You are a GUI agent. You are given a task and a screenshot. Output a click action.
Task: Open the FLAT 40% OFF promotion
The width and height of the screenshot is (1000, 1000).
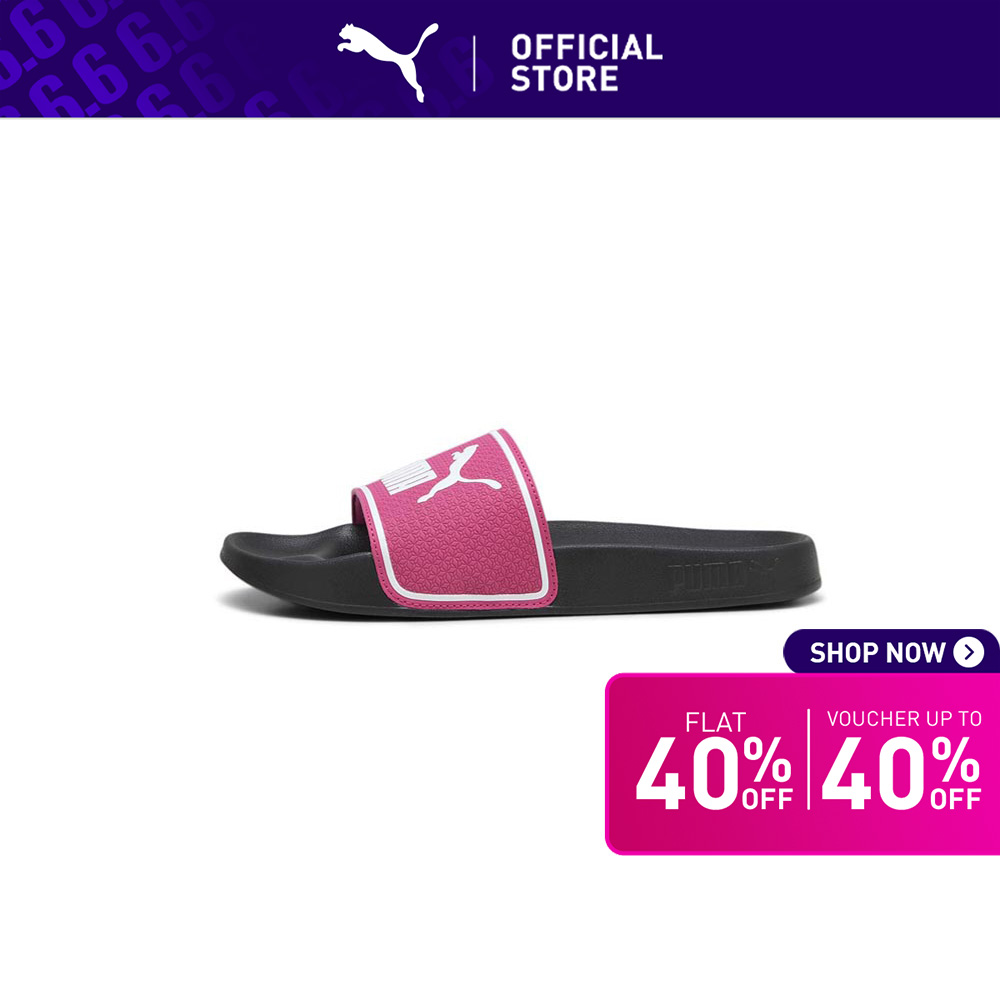[x=714, y=760]
